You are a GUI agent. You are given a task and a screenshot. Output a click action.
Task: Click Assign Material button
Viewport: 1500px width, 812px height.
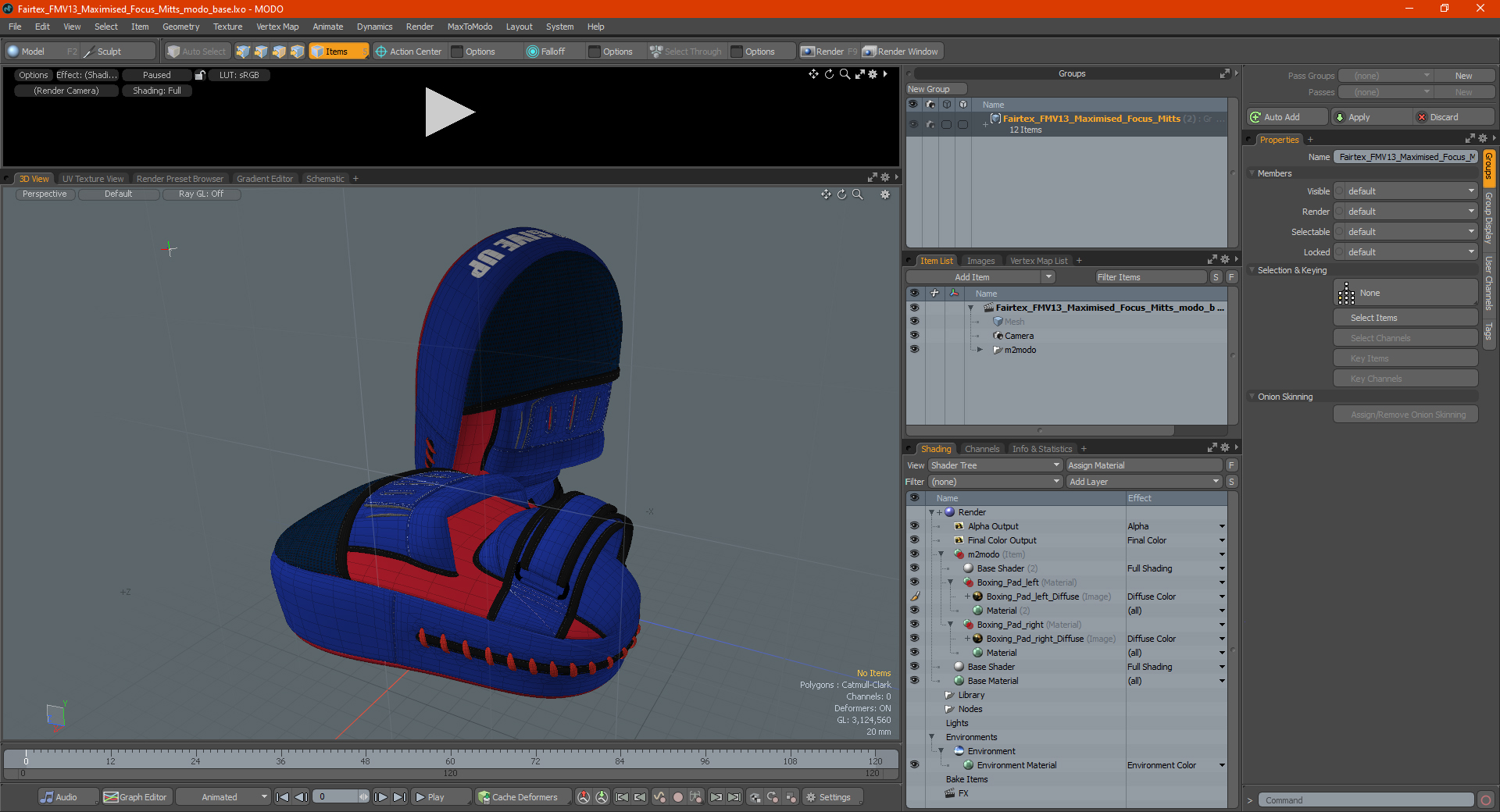pyautogui.click(x=1143, y=465)
